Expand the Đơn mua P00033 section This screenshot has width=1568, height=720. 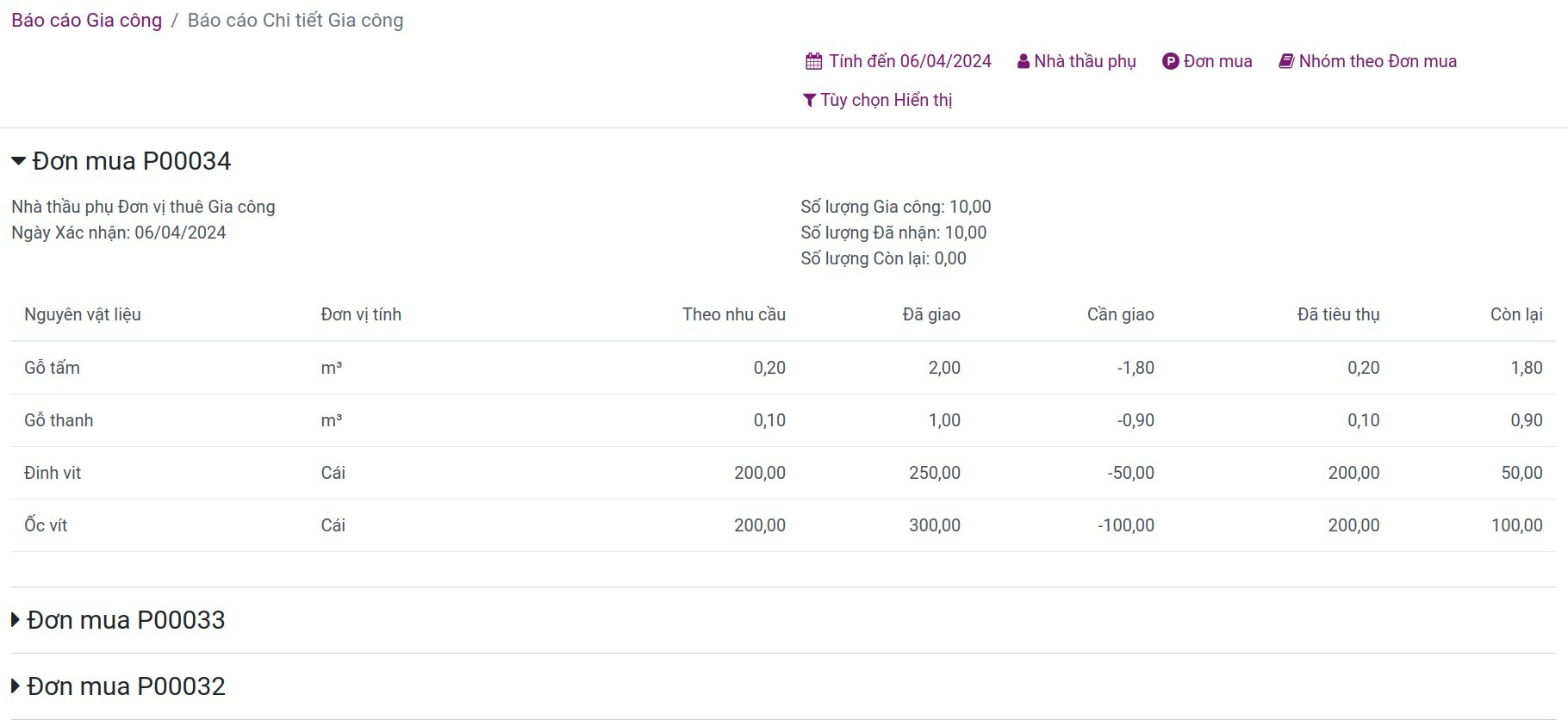point(16,620)
